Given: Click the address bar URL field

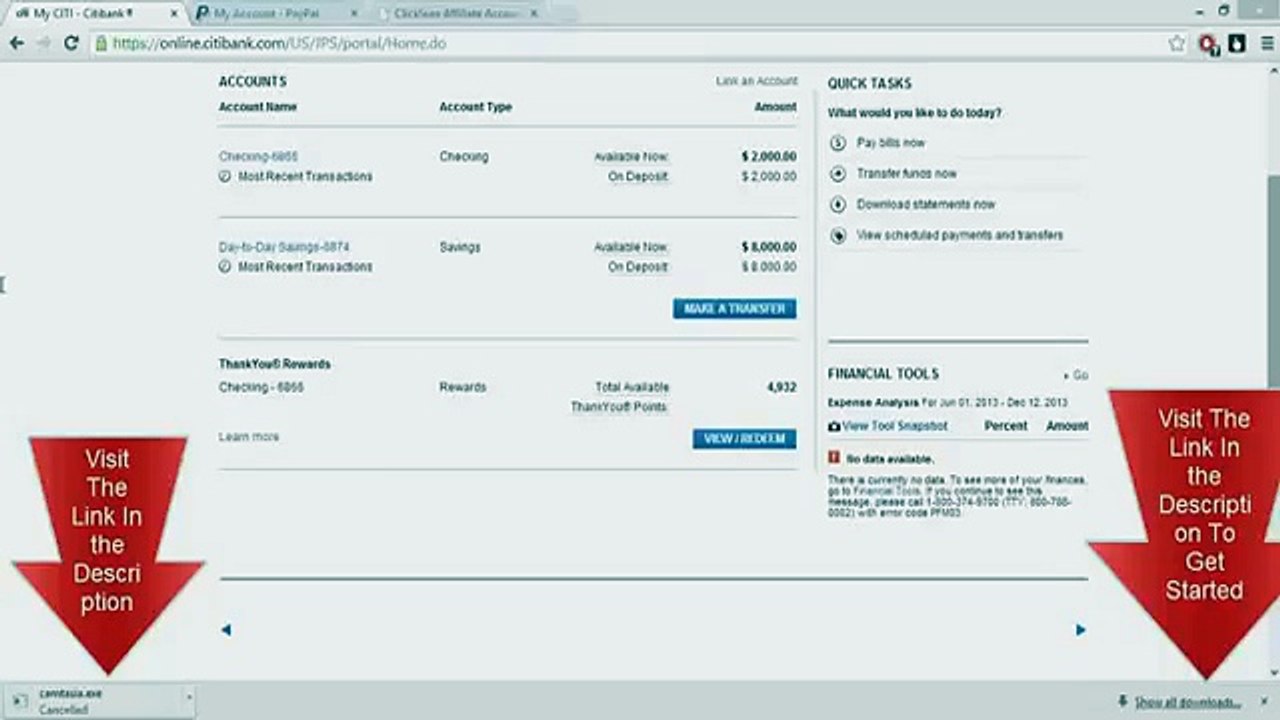Looking at the screenshot, I should click(630, 44).
